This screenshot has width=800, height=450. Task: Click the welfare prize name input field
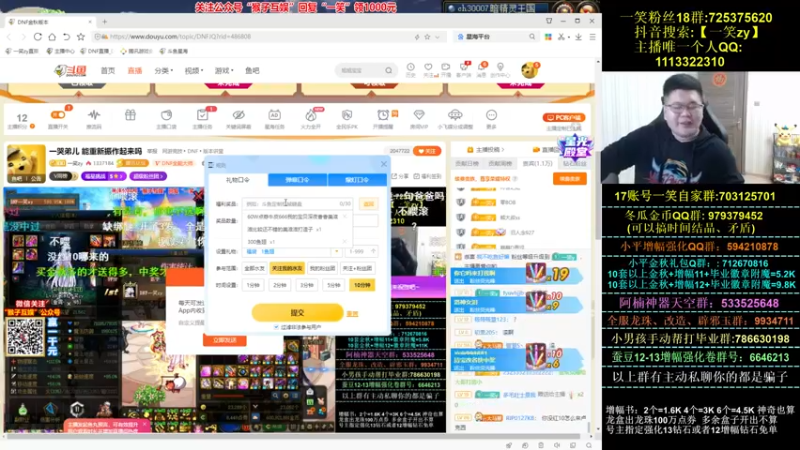(x=298, y=204)
